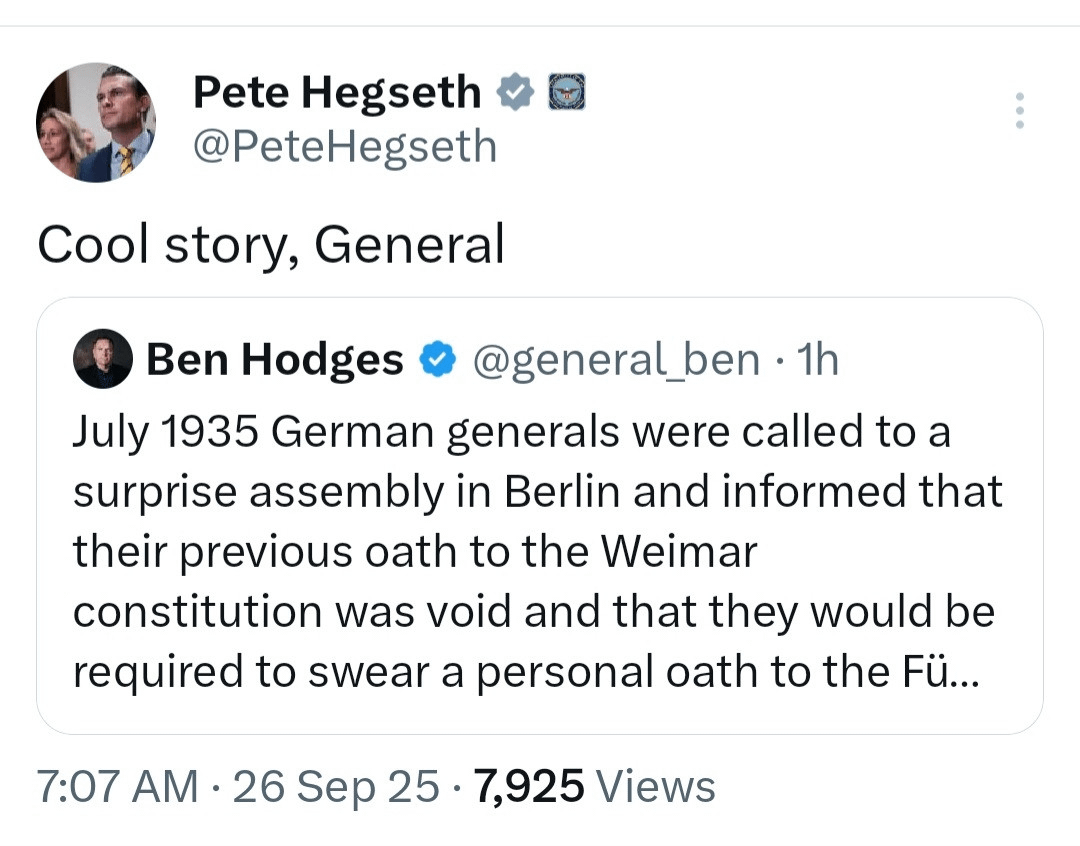The width and height of the screenshot is (1080, 846).
Task: Click the word "Berlin" in the quote
Action: pyautogui.click(x=563, y=492)
